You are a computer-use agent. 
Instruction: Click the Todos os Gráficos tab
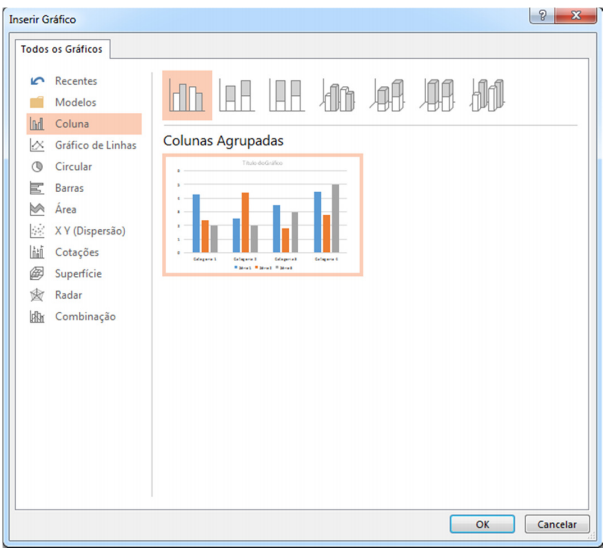pos(61,49)
